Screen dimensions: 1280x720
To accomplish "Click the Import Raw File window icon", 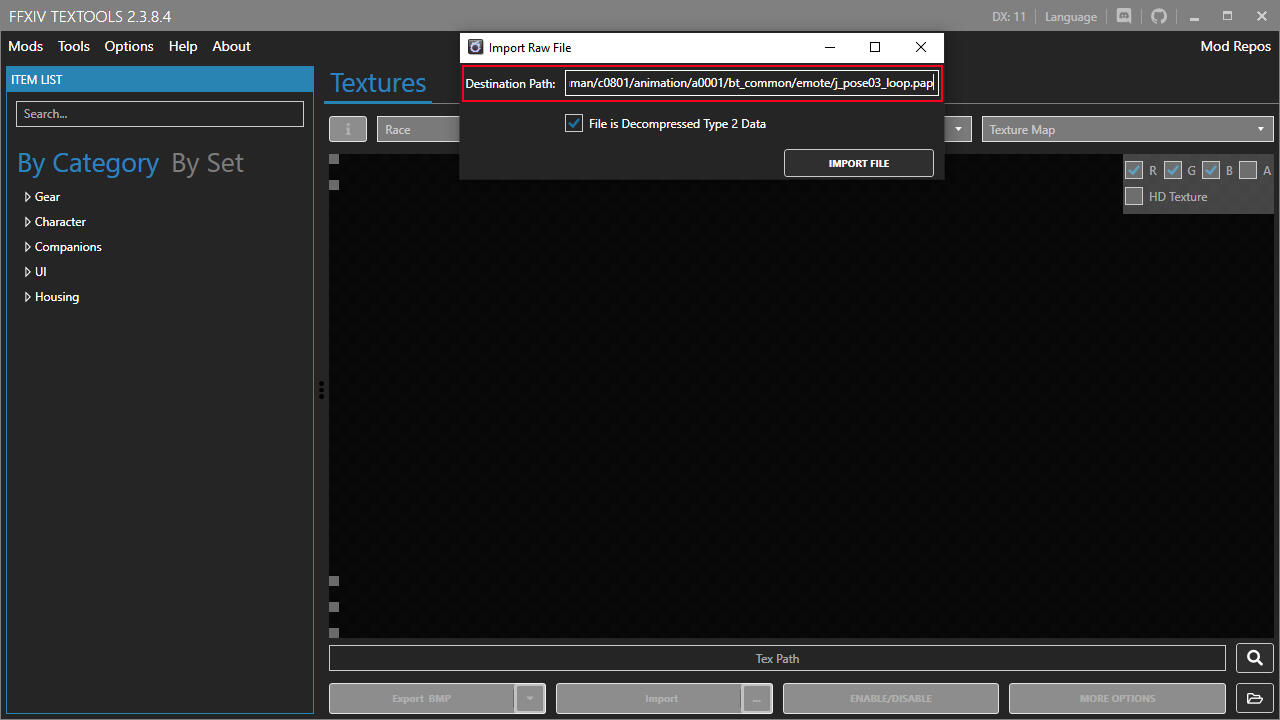I will [476, 47].
